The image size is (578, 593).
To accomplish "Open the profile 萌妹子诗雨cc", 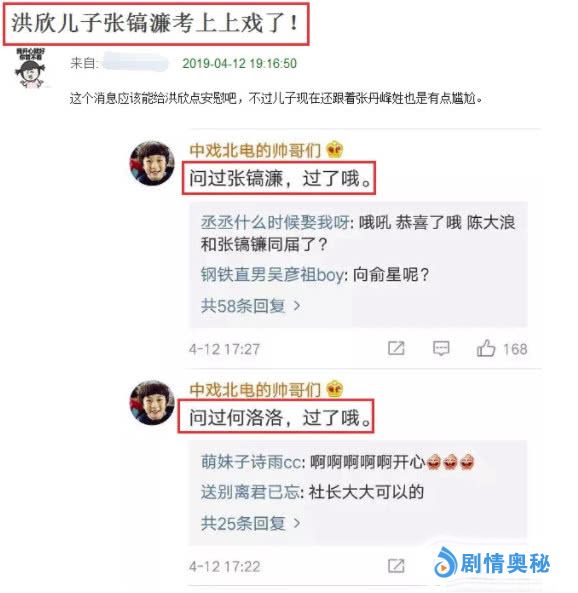I will point(251,462).
